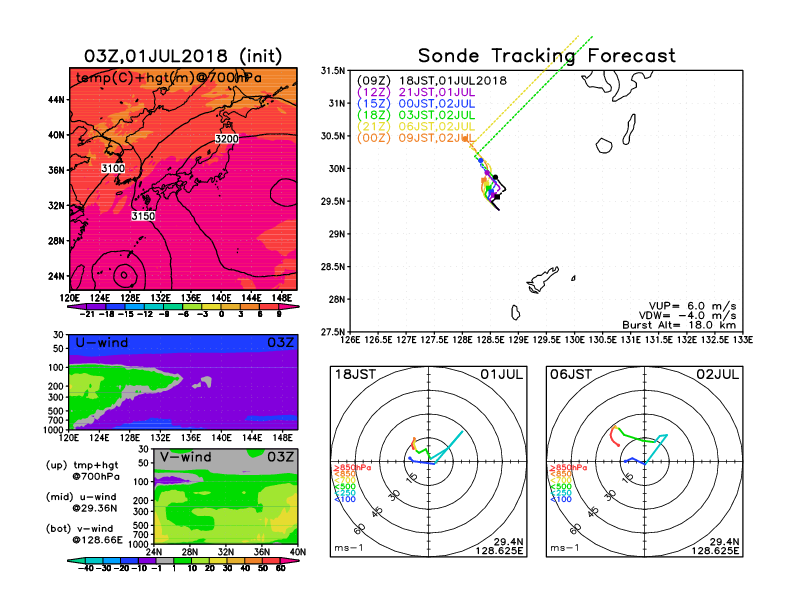Select legend entry "(15Z) 00JST,02JUL"
Image resolution: width=792 pixels, height=612 pixels.
pyautogui.click(x=416, y=104)
